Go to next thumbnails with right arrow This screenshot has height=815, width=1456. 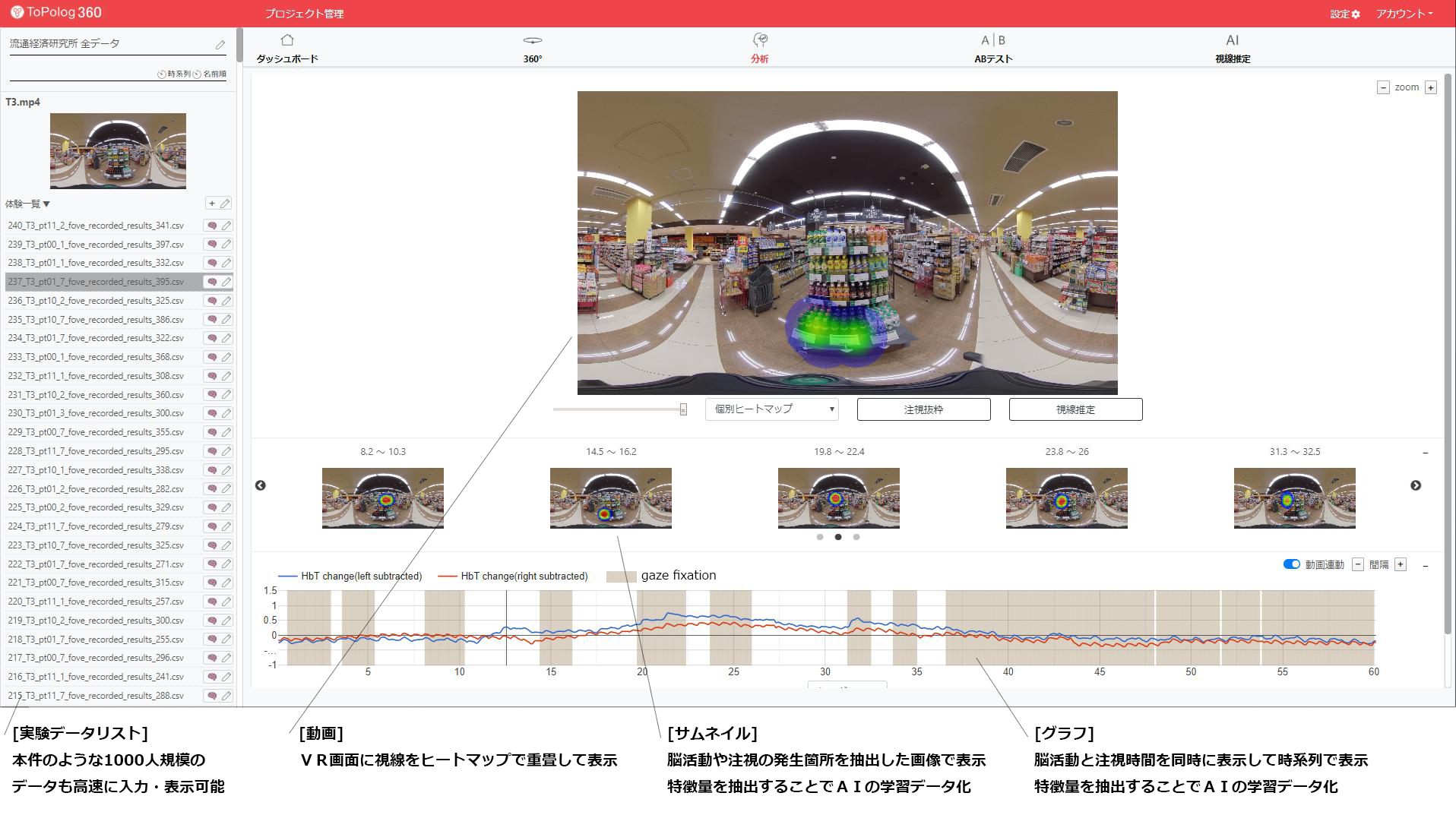click(1415, 485)
